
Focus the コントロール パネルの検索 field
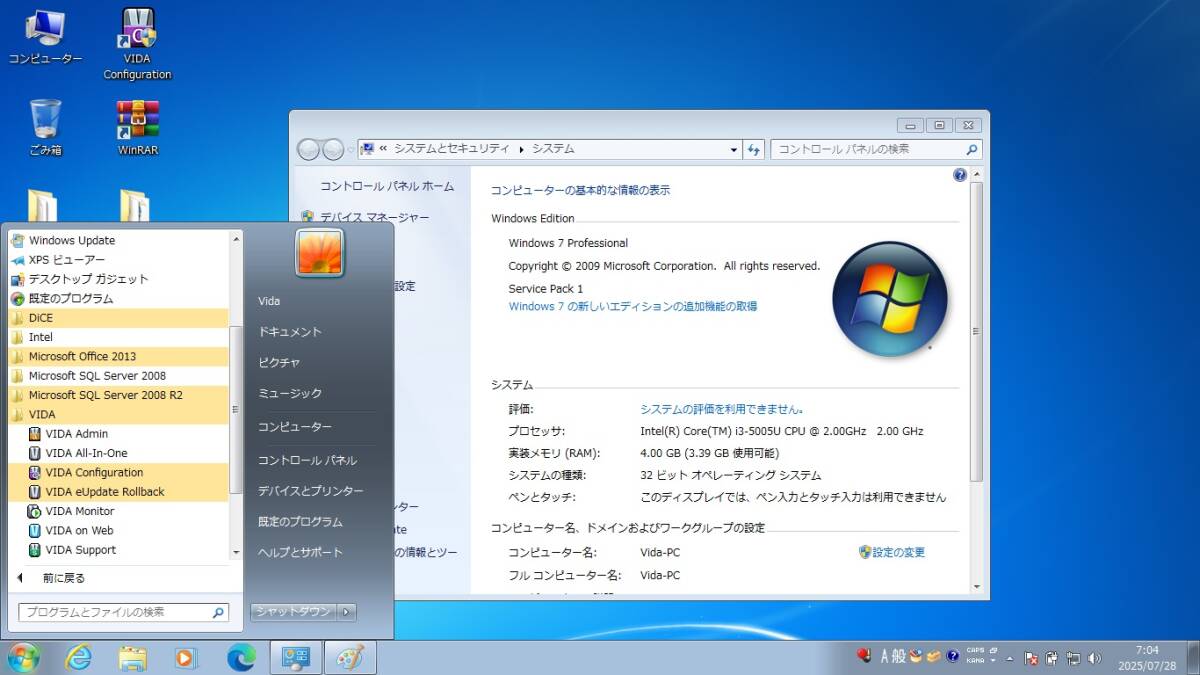(x=876, y=149)
